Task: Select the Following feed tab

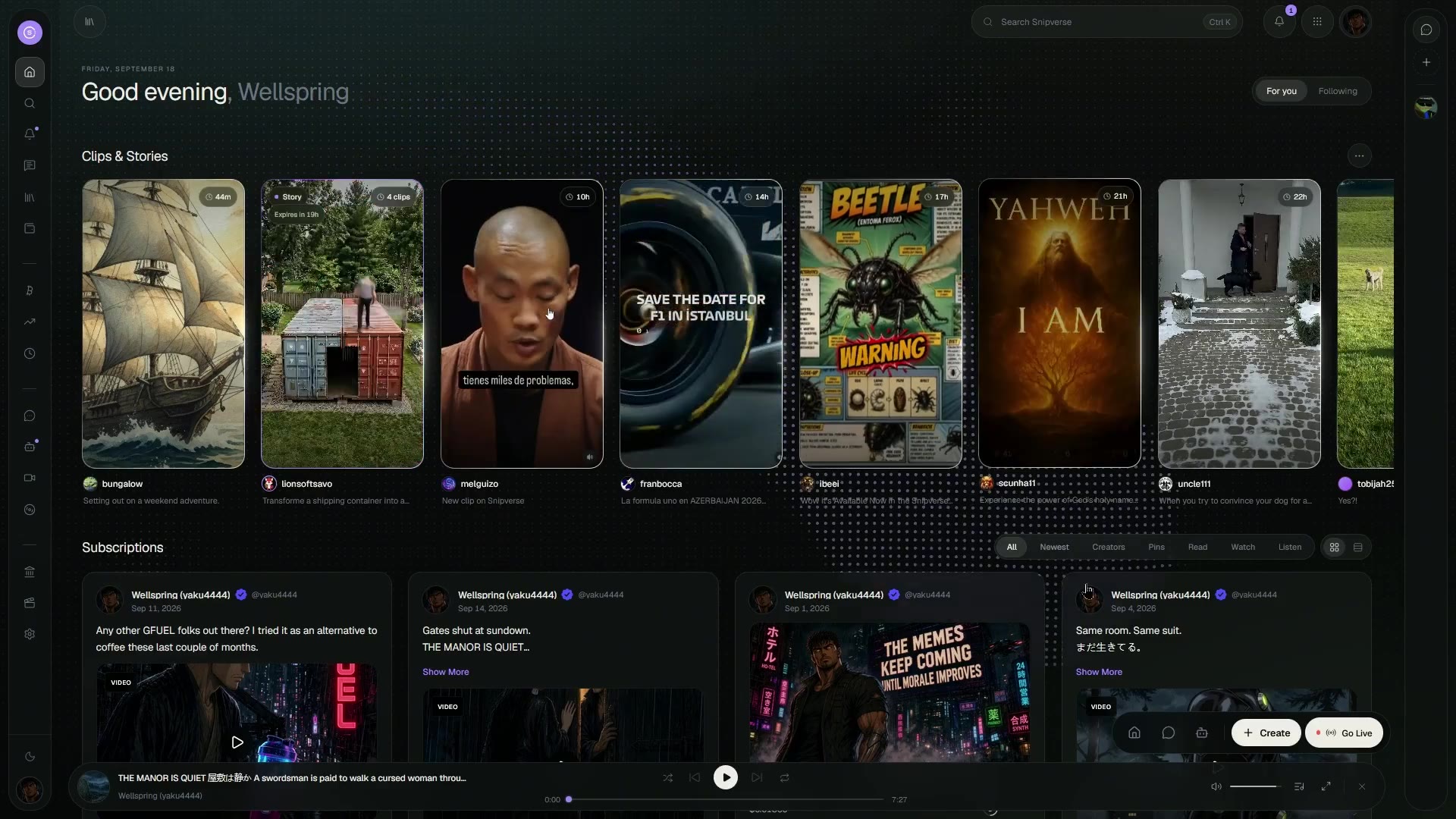Action: [x=1338, y=91]
